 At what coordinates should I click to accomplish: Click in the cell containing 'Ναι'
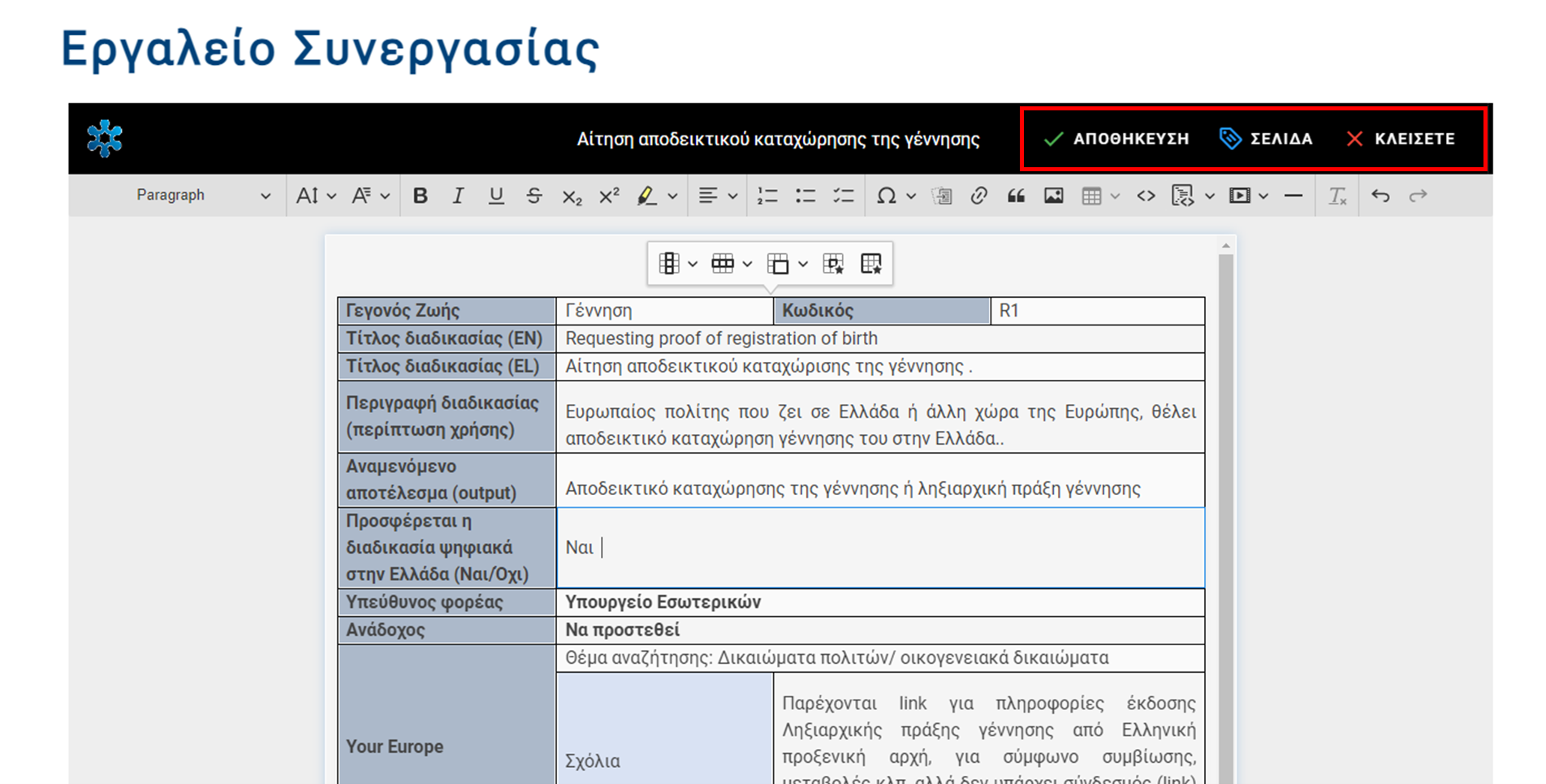click(x=880, y=548)
